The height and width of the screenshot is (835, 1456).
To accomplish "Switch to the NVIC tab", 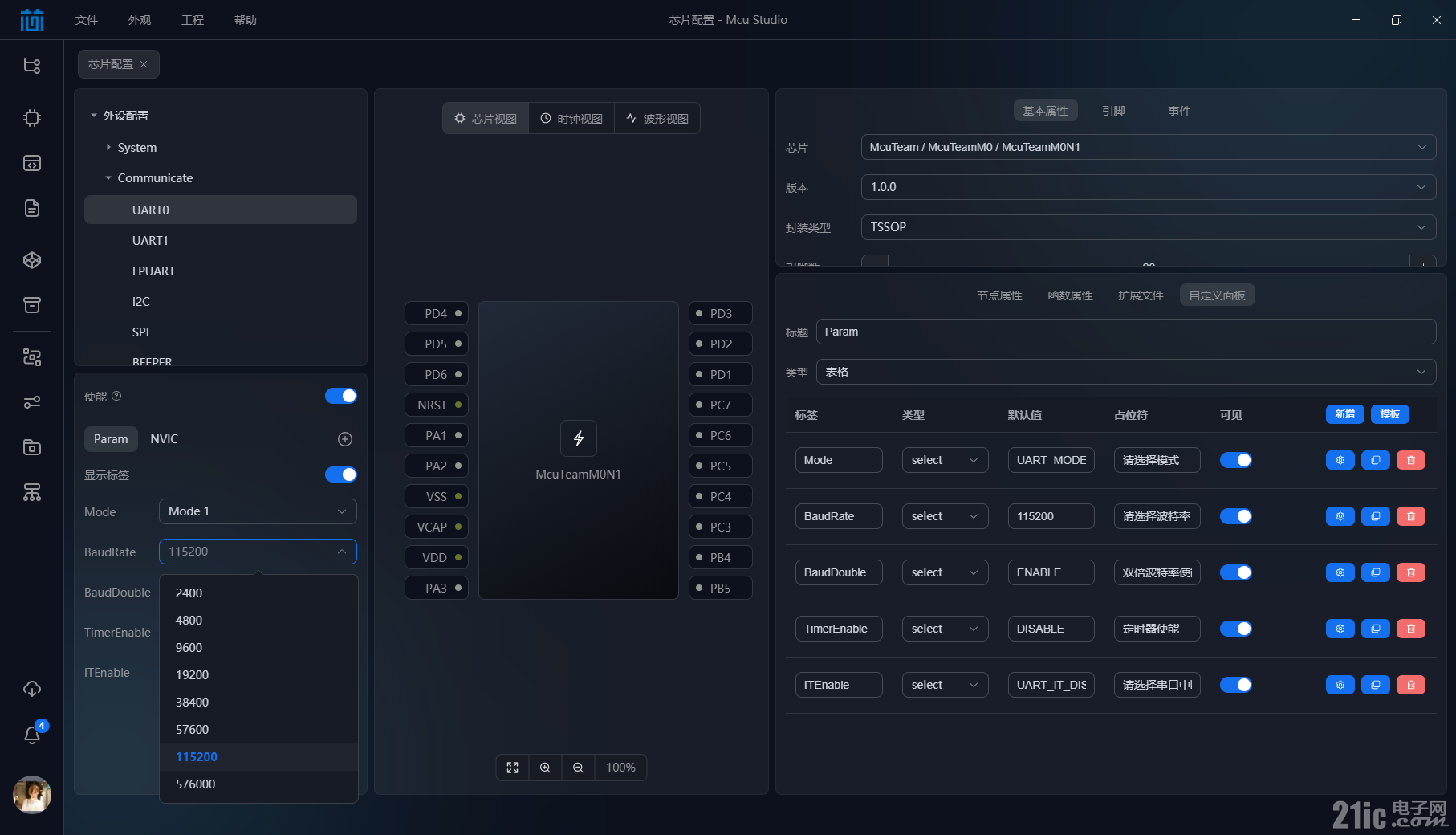I will (x=165, y=439).
